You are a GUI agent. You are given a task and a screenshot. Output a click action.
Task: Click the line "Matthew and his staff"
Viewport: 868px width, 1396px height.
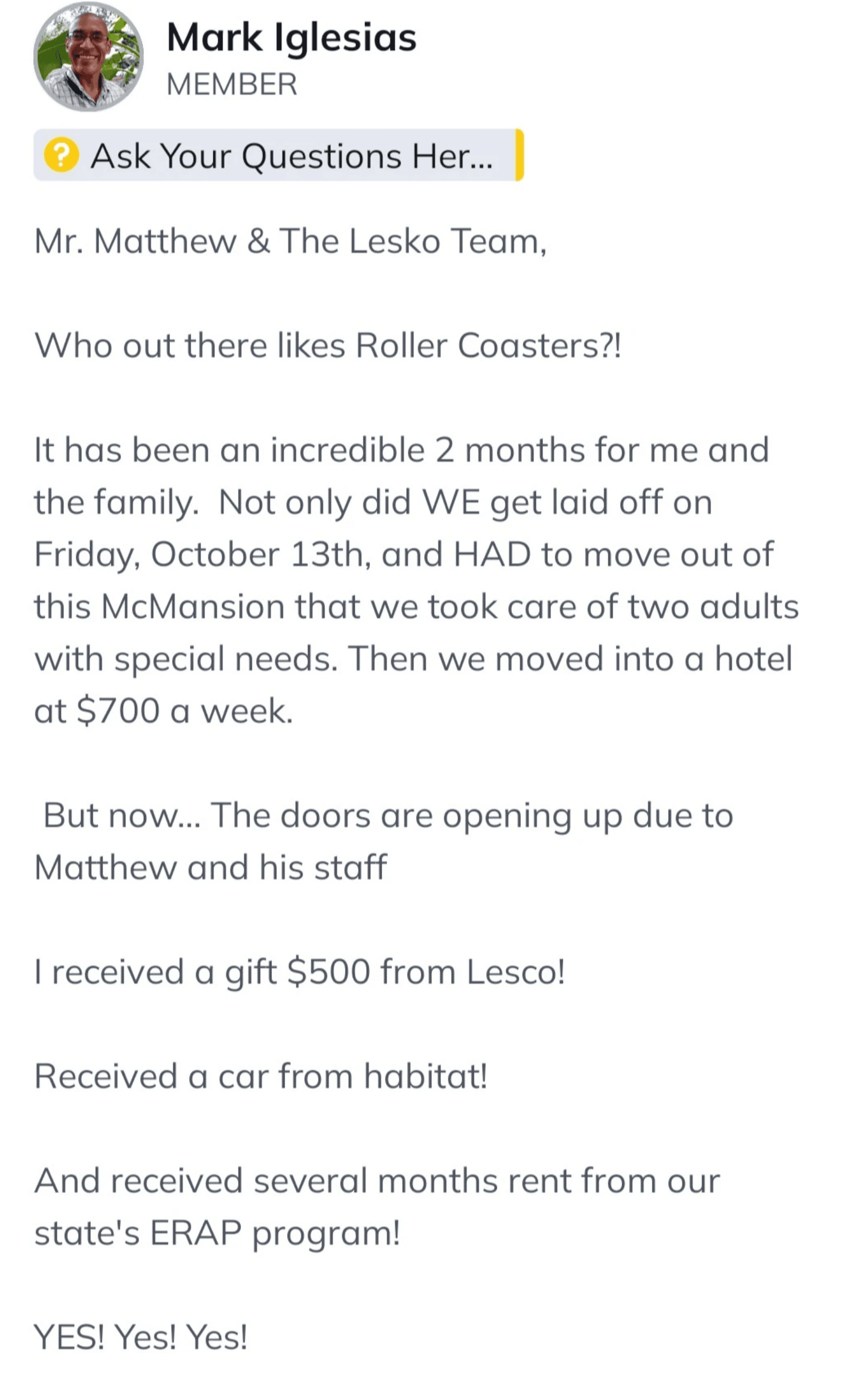210,867
